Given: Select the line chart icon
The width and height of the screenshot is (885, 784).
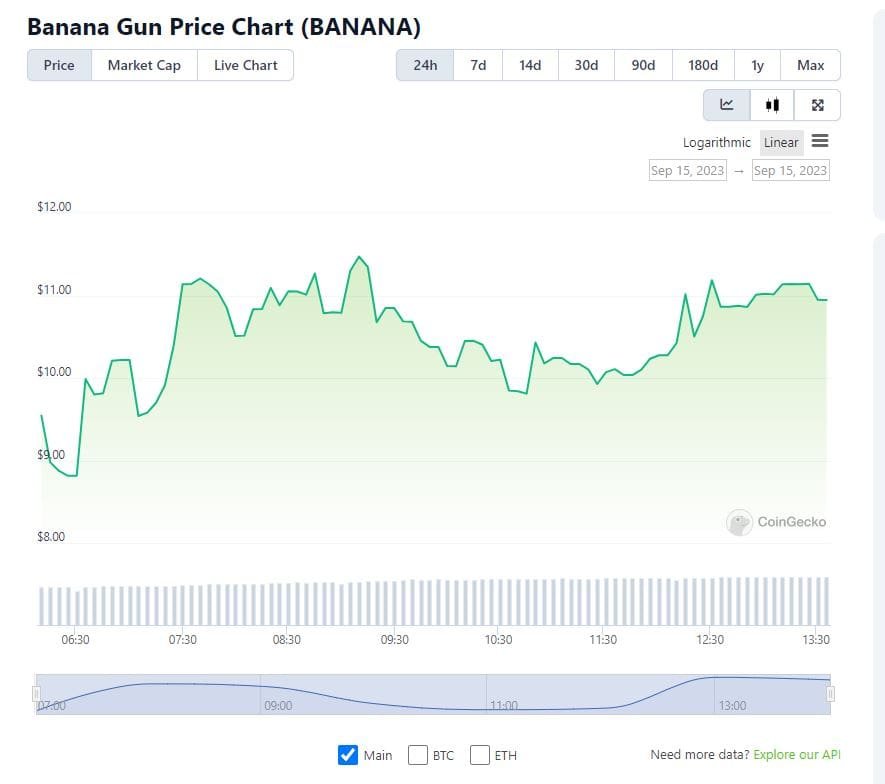Looking at the screenshot, I should (726, 104).
